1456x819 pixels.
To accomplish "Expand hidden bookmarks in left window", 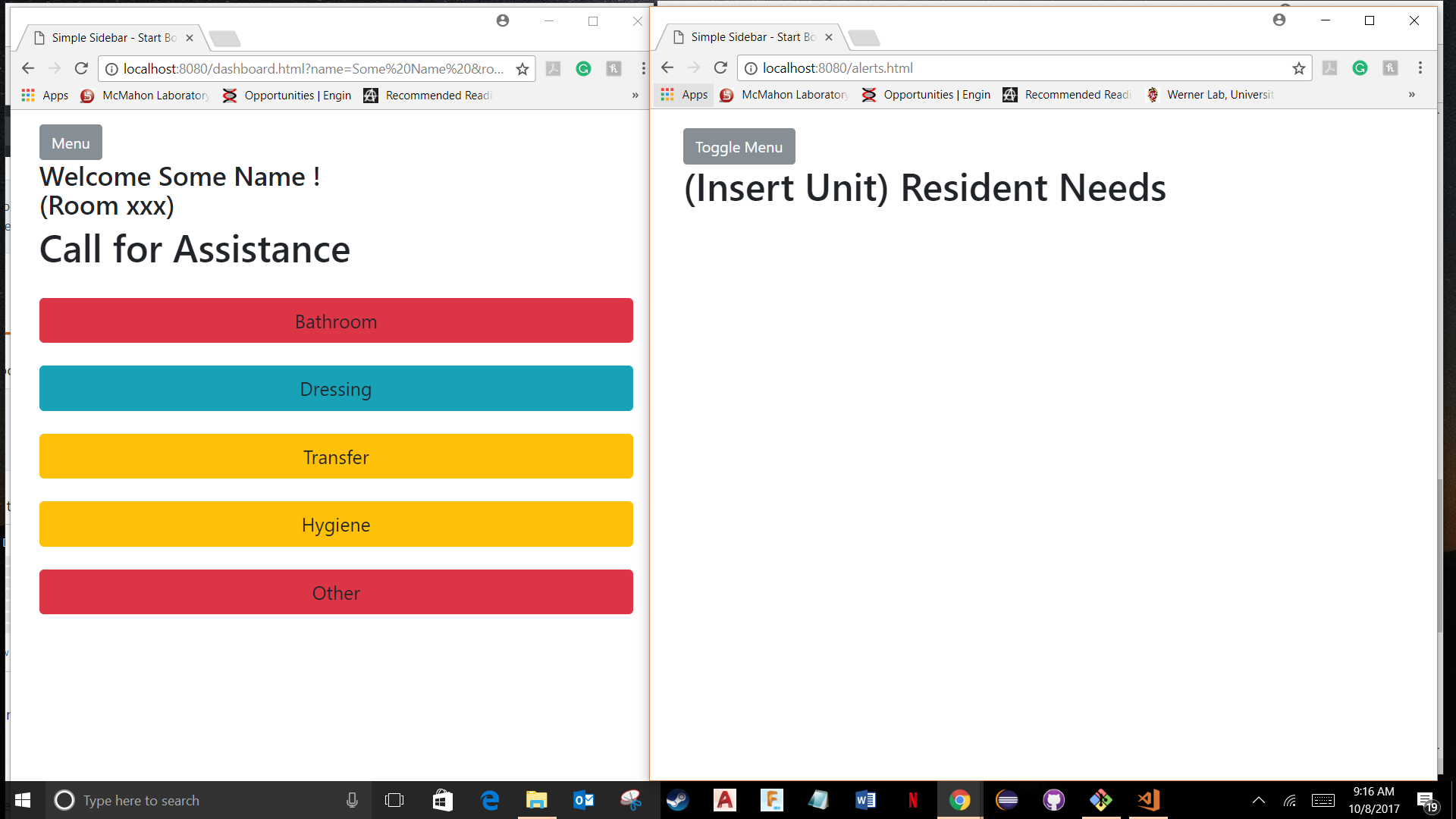I will 635,96.
